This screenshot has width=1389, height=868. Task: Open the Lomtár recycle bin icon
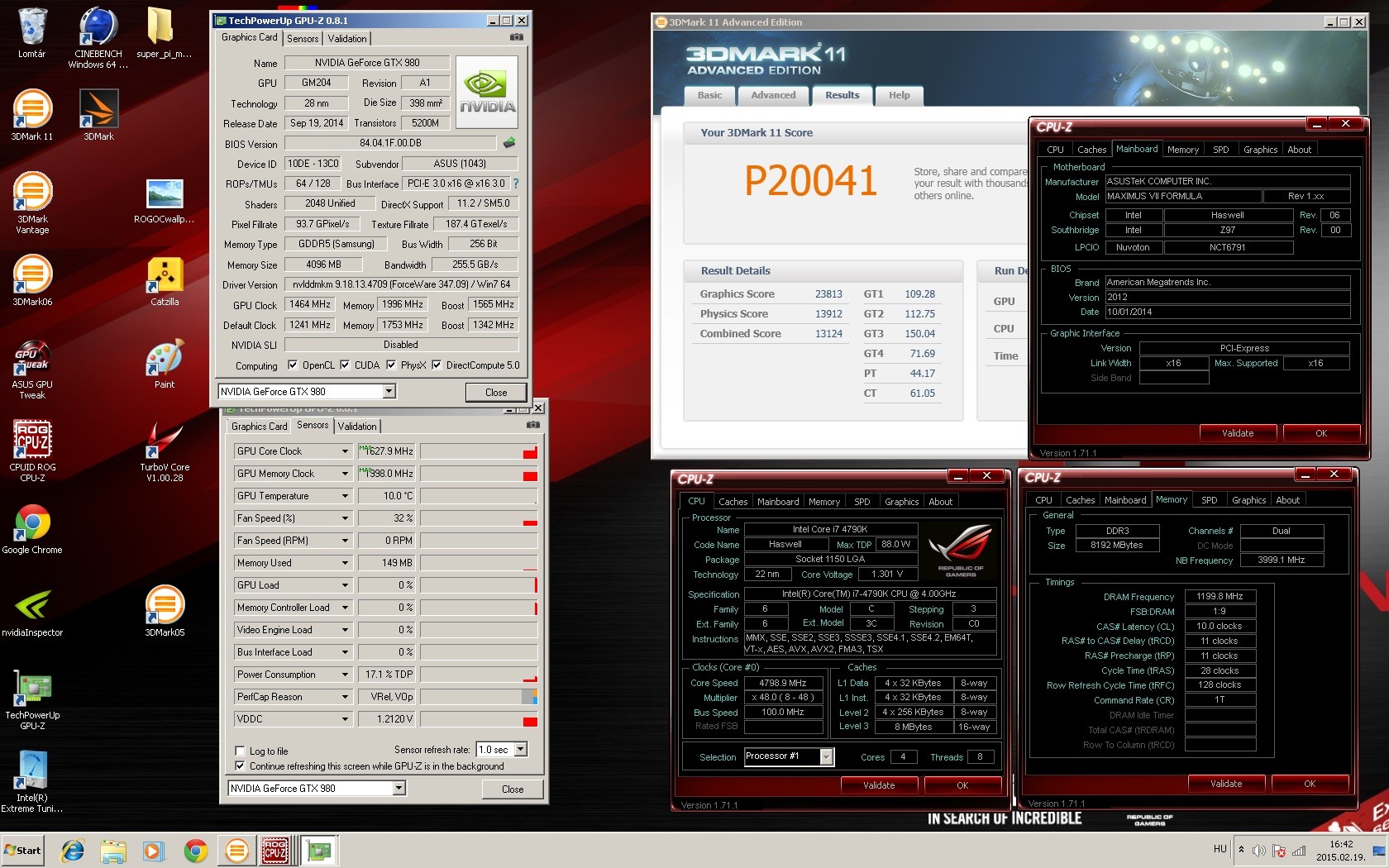point(32,33)
